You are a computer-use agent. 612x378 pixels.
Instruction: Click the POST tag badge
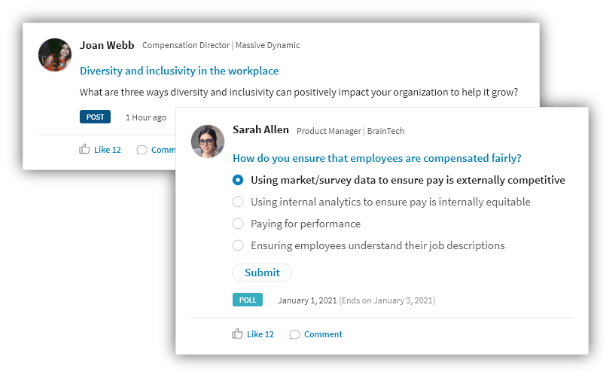tap(95, 117)
